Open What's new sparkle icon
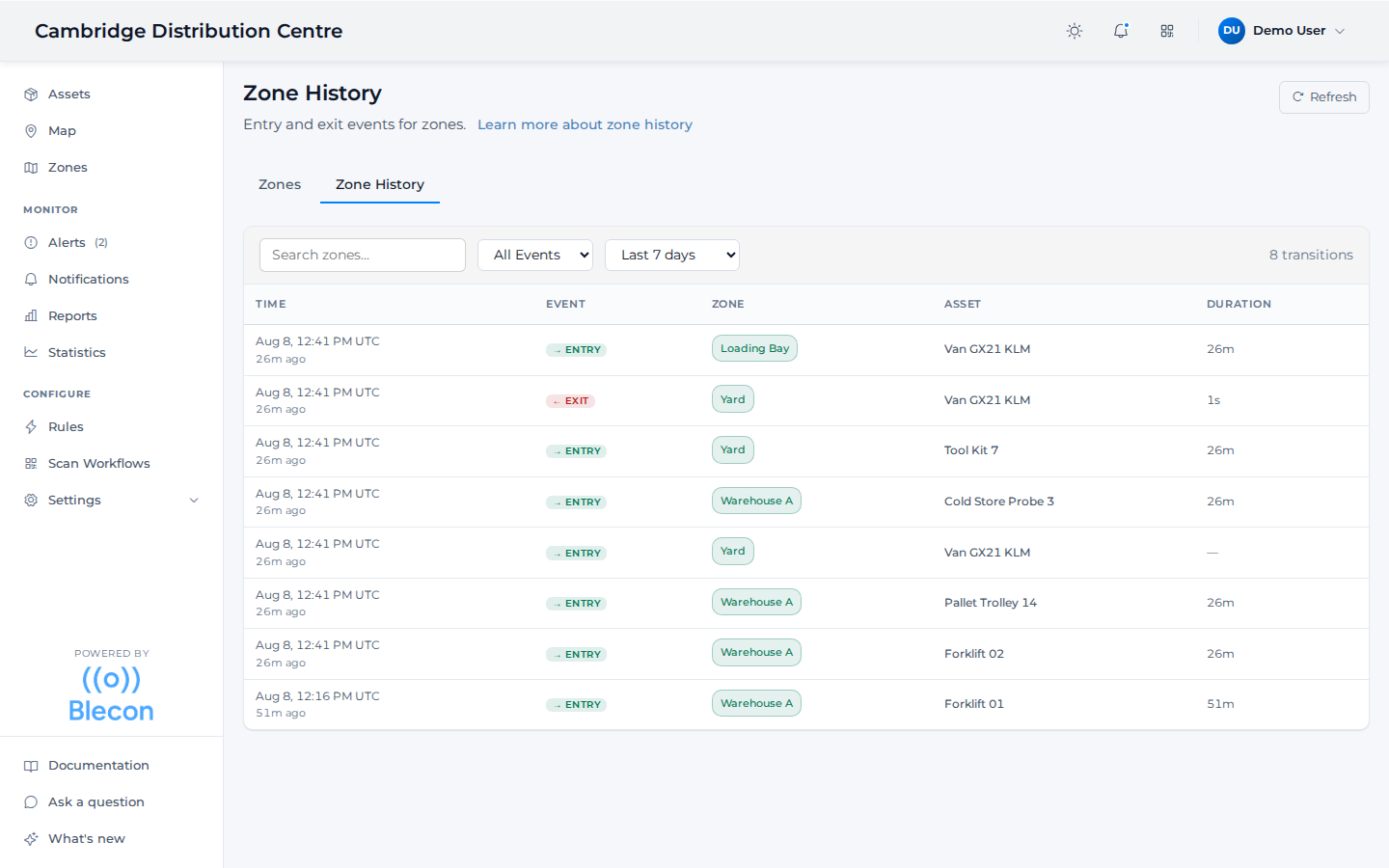Viewport: 1389px width, 868px height. tap(31, 838)
